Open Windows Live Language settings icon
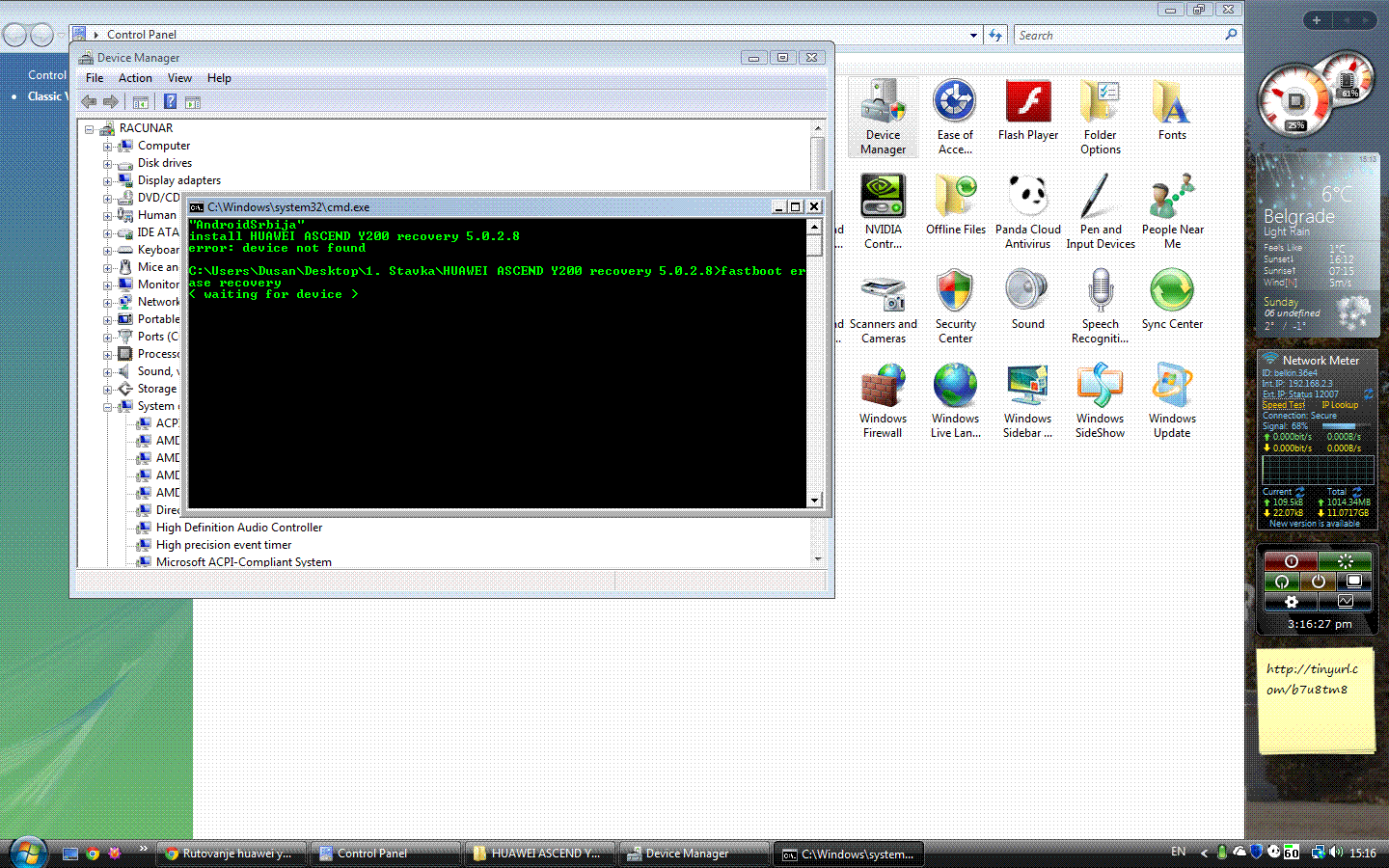 955,400
